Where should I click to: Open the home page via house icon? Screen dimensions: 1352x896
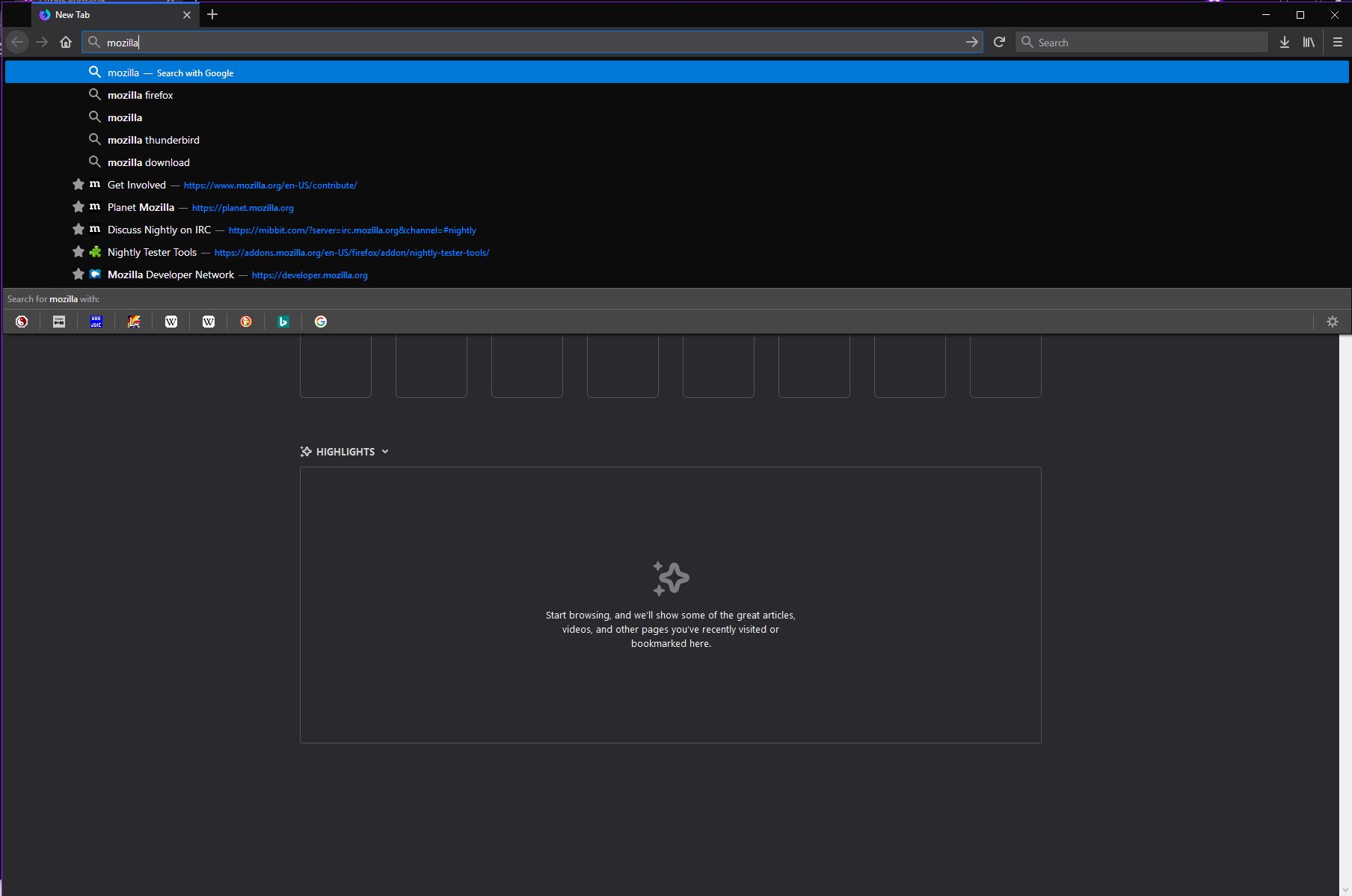click(66, 43)
